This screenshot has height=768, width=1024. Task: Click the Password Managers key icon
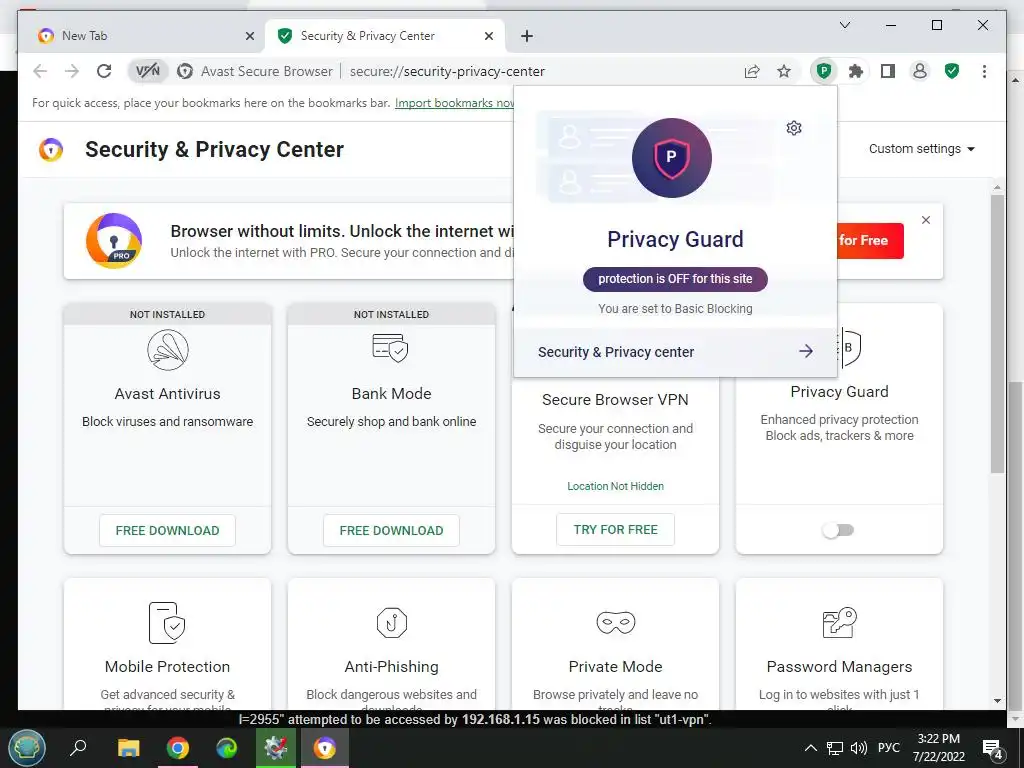(839, 622)
